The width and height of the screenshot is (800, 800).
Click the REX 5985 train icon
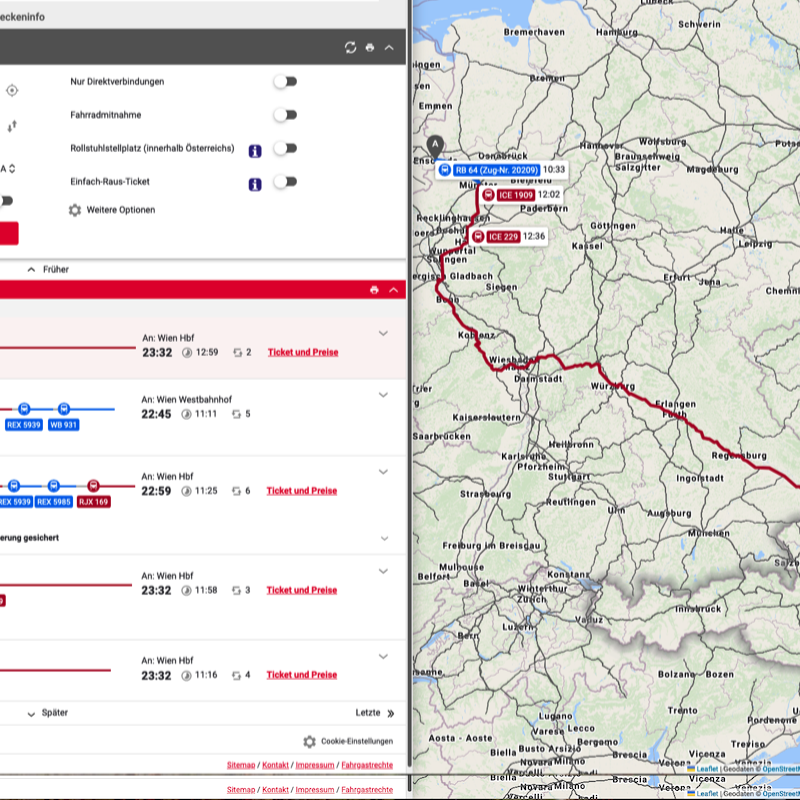pos(54,486)
